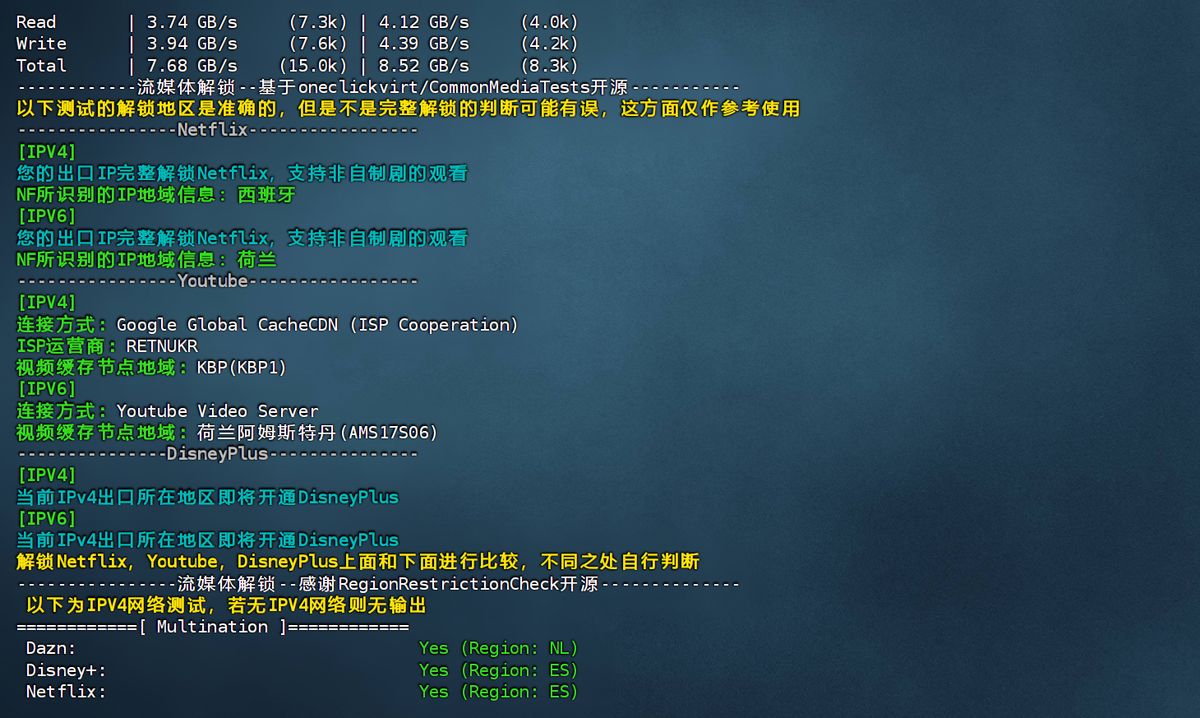The width and height of the screenshot is (1200, 718).
Task: Click the "[IPV6]" tag under the Netflix heading
Action: (46, 217)
